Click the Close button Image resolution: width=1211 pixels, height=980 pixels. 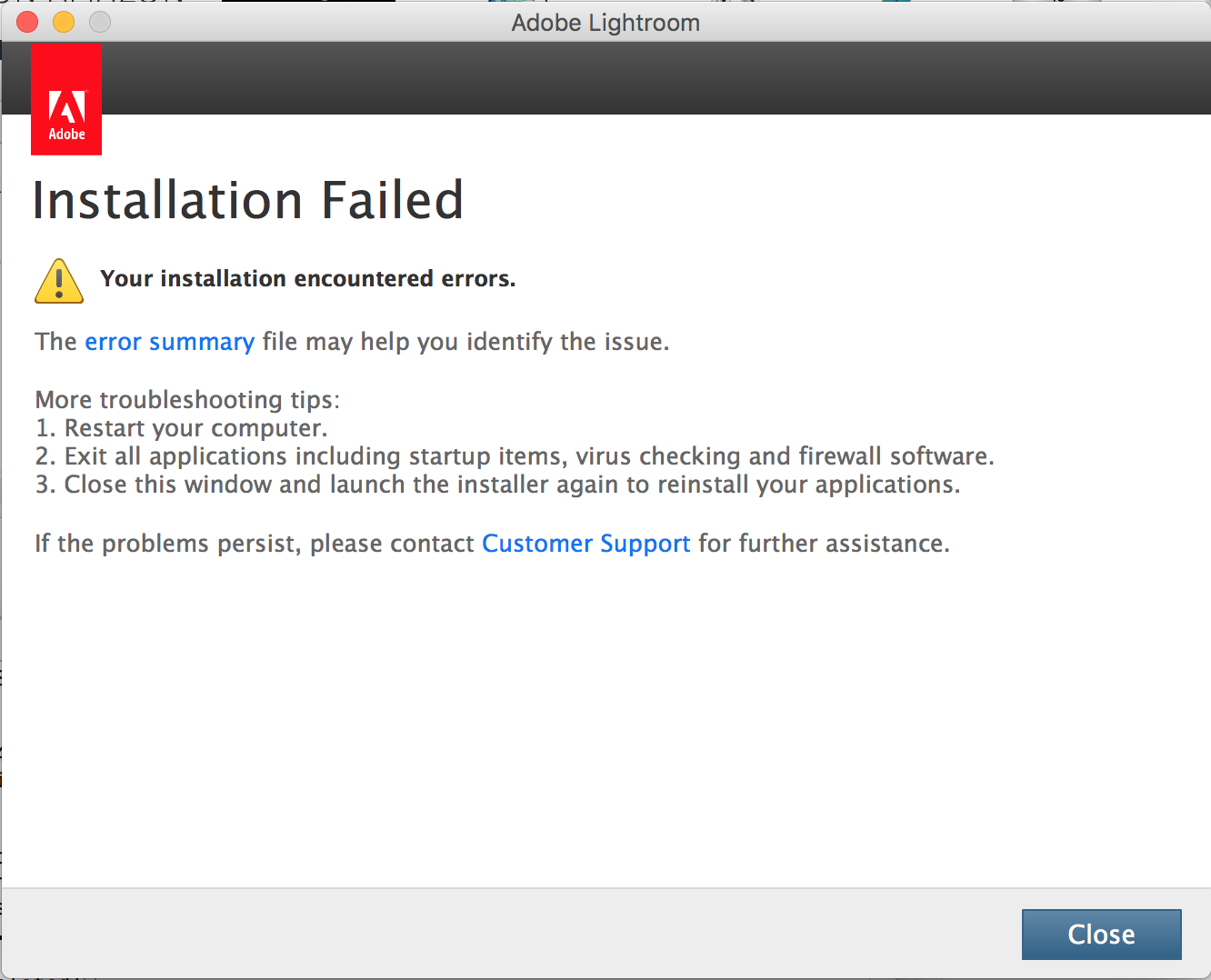(1101, 934)
